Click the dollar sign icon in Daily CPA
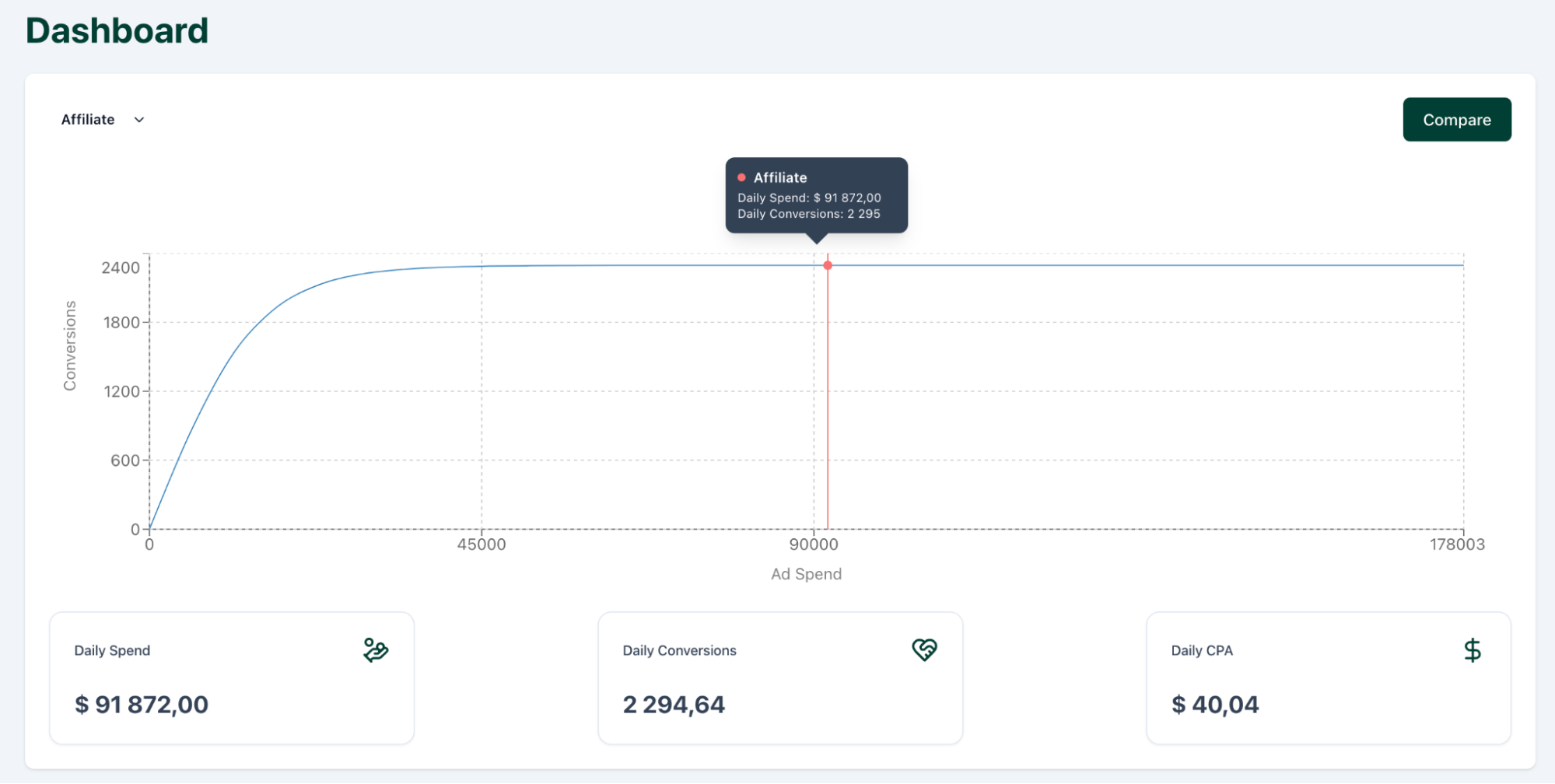The height and width of the screenshot is (784, 1555). [1472, 649]
